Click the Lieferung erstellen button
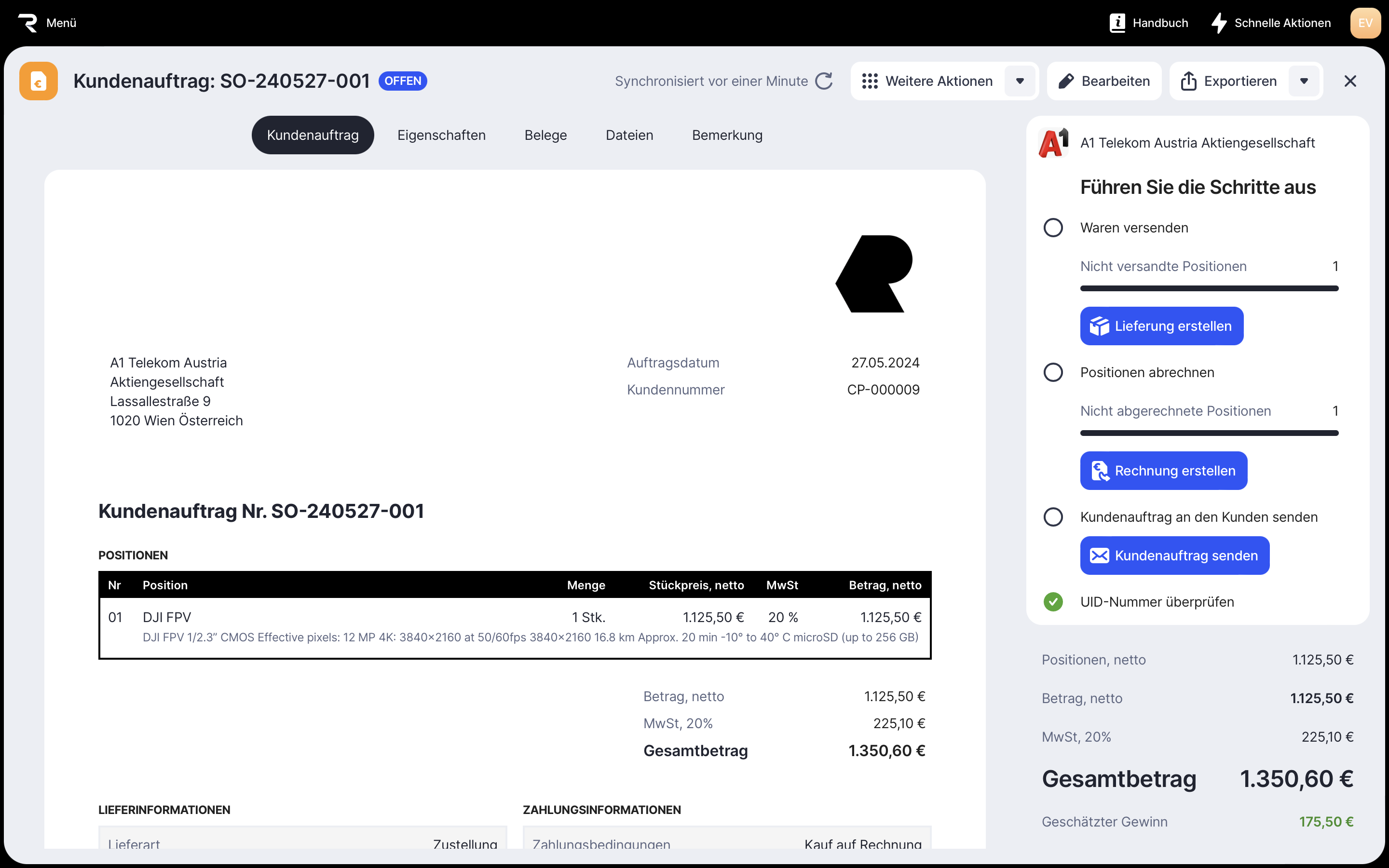 (1161, 326)
